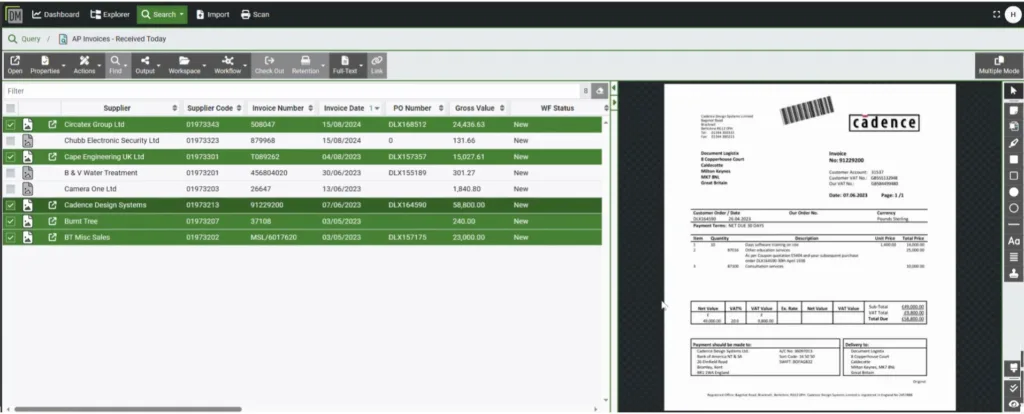1024x414 pixels.
Task: Expand the Workflow dropdown arrow
Action: point(246,66)
